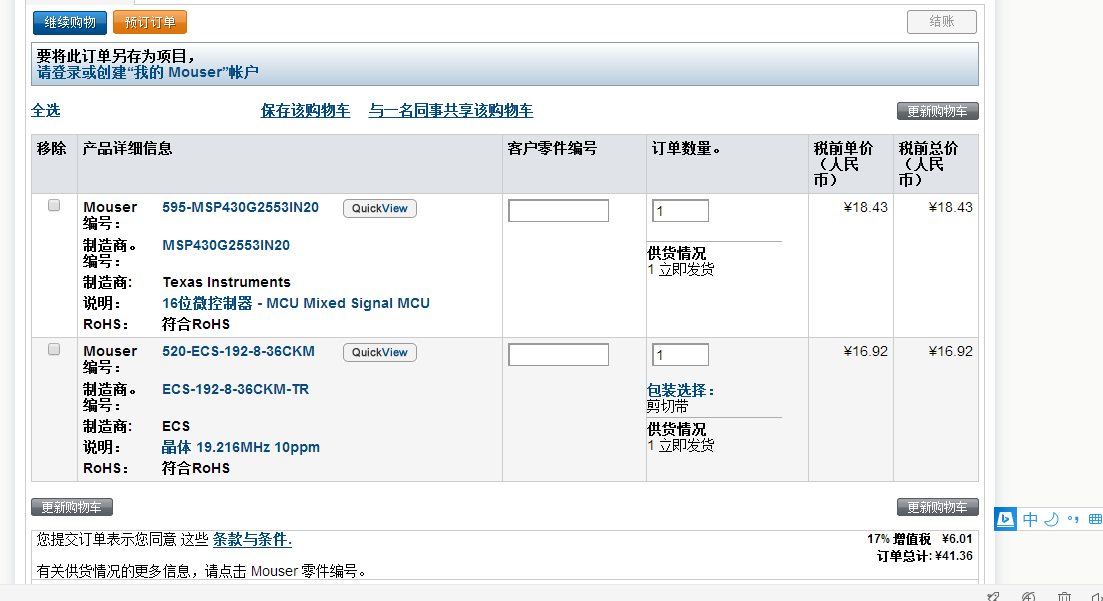Image resolution: width=1103 pixels, height=601 pixels.
Task: Click quantity field in MSP430G2553IN20 row
Action: click(x=680, y=210)
